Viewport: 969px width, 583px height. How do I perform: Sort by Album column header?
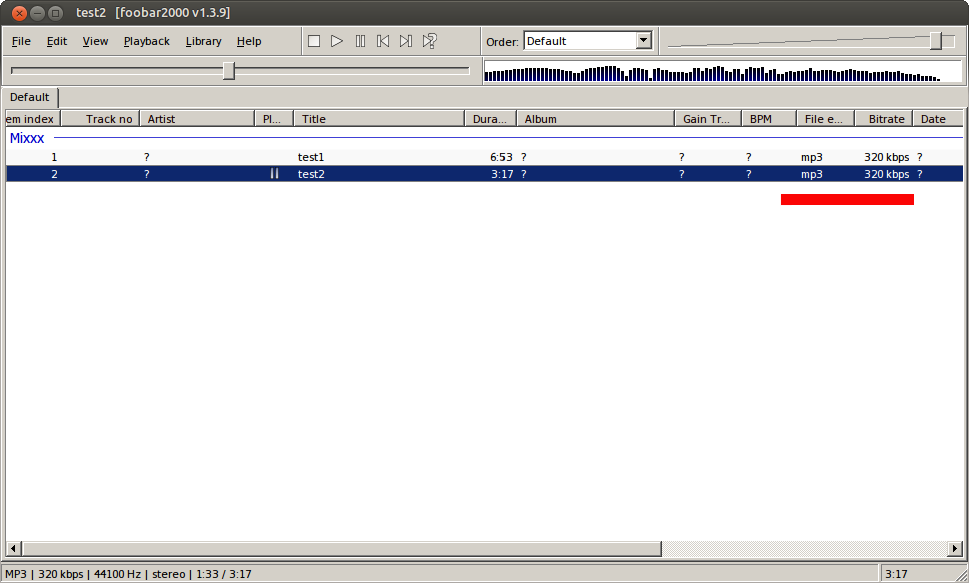coord(595,119)
